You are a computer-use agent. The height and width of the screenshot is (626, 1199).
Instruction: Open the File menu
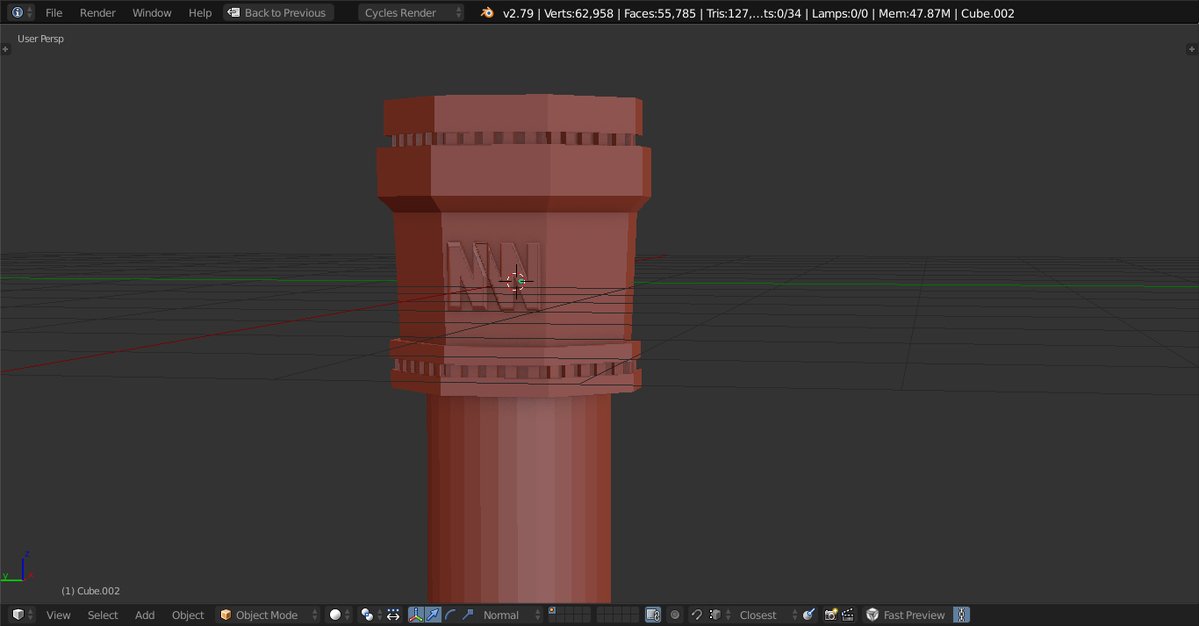click(x=54, y=13)
